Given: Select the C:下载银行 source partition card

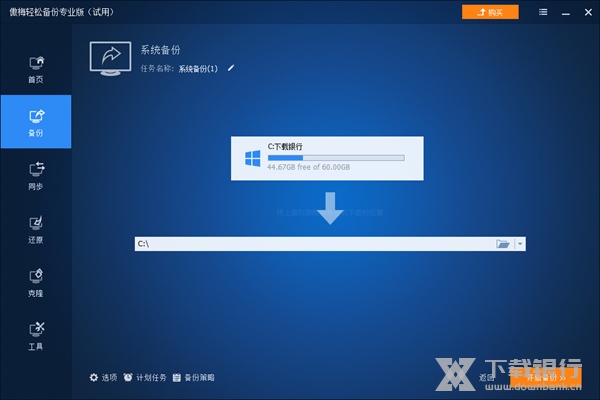Looking at the screenshot, I should click(327, 158).
